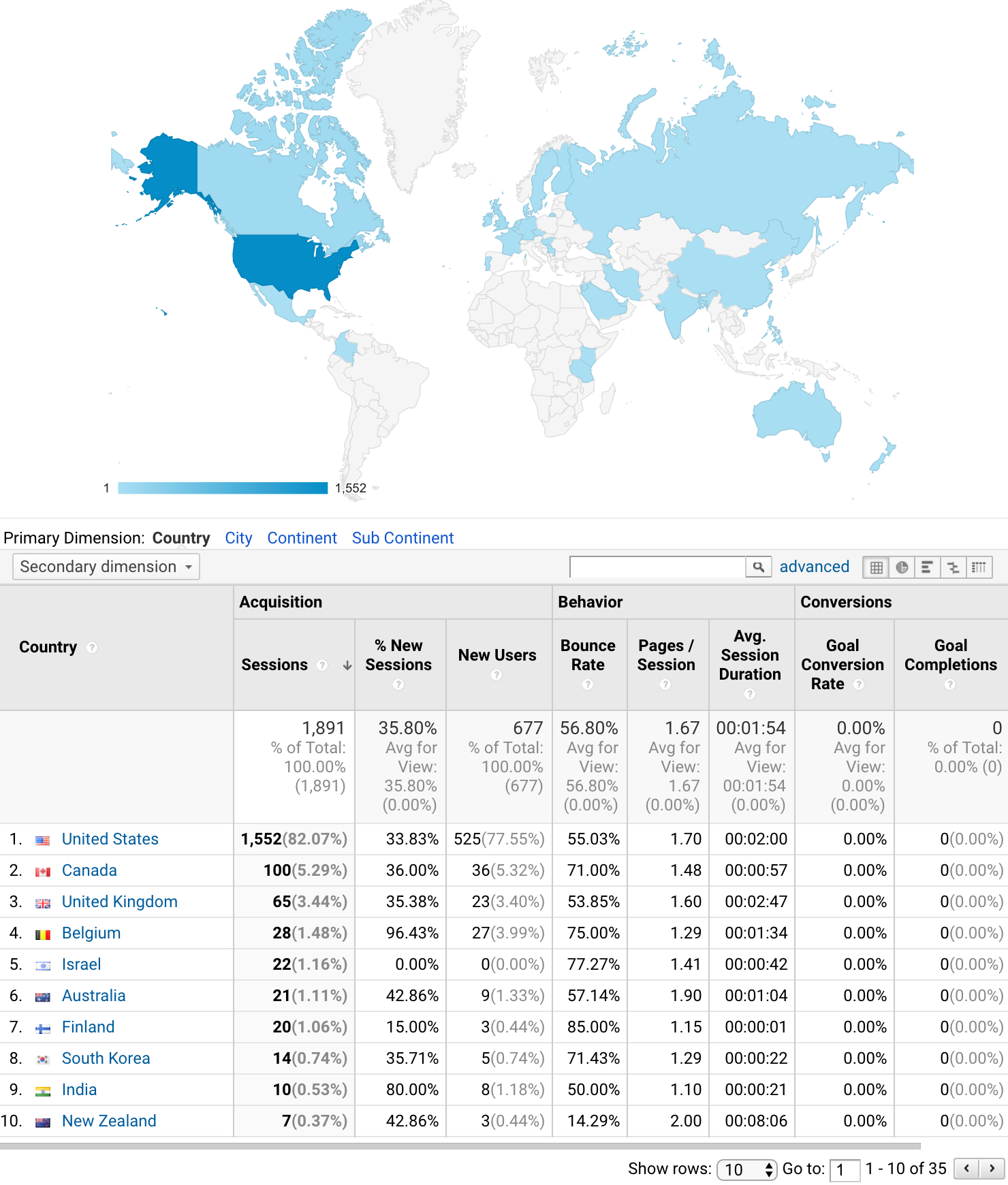Sort by Avg. Session Duration header
The width and height of the screenshot is (1008, 1185).
(x=750, y=655)
